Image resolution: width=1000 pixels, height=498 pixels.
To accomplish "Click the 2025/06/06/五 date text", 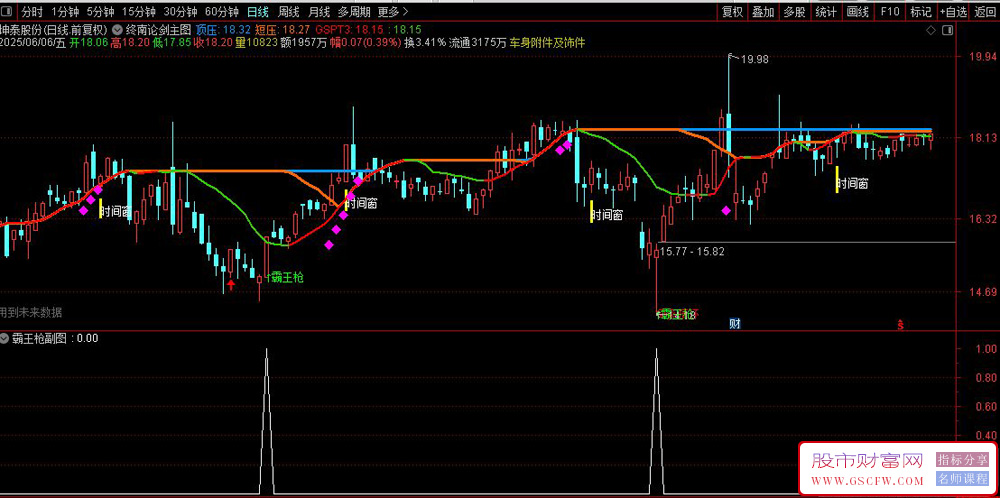I will [33, 43].
